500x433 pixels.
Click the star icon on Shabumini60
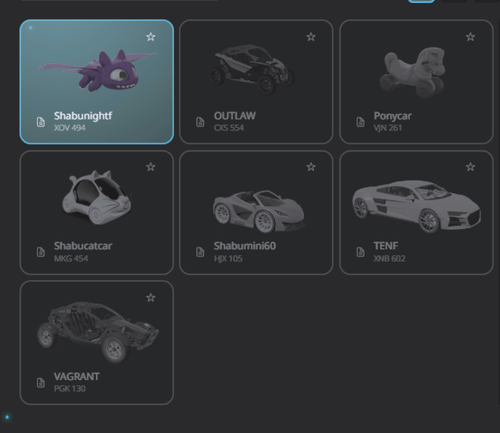click(x=311, y=167)
